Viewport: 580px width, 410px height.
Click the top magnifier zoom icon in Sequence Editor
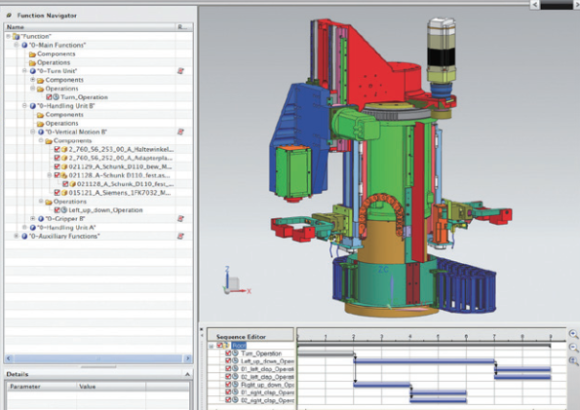click(x=573, y=335)
